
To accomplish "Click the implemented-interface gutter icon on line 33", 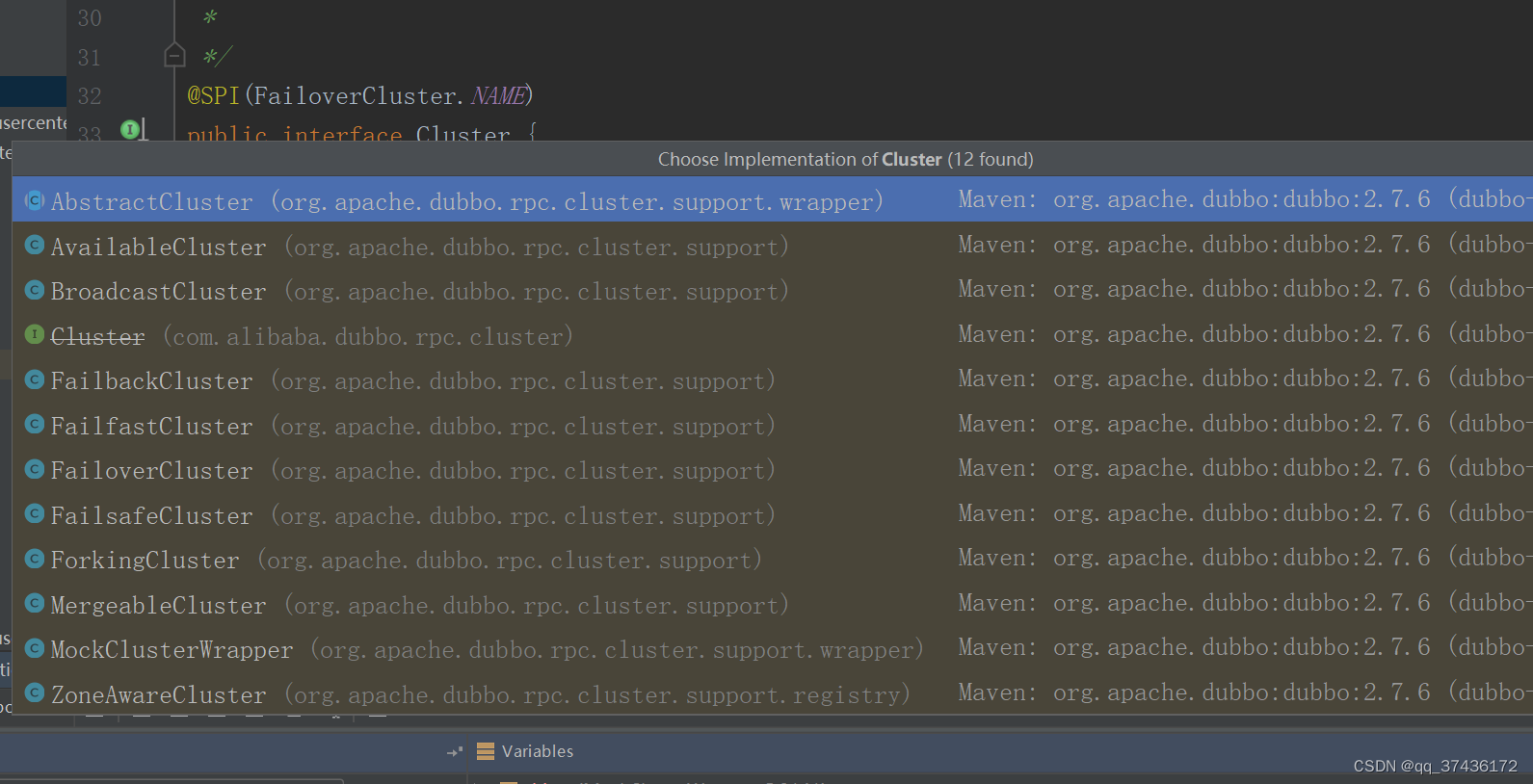I will click(133, 129).
